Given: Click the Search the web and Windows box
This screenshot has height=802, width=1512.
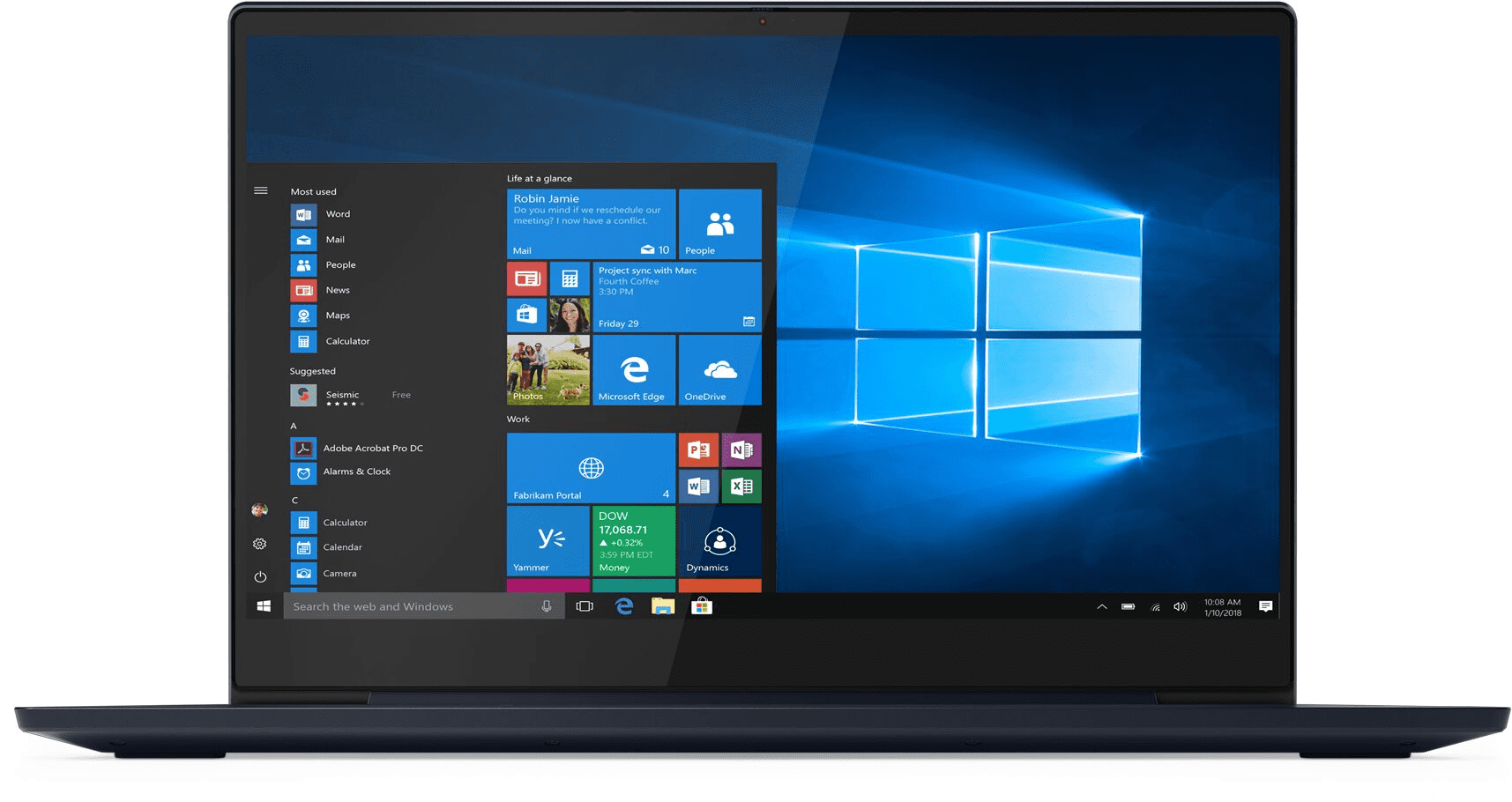Looking at the screenshot, I should tap(424, 606).
